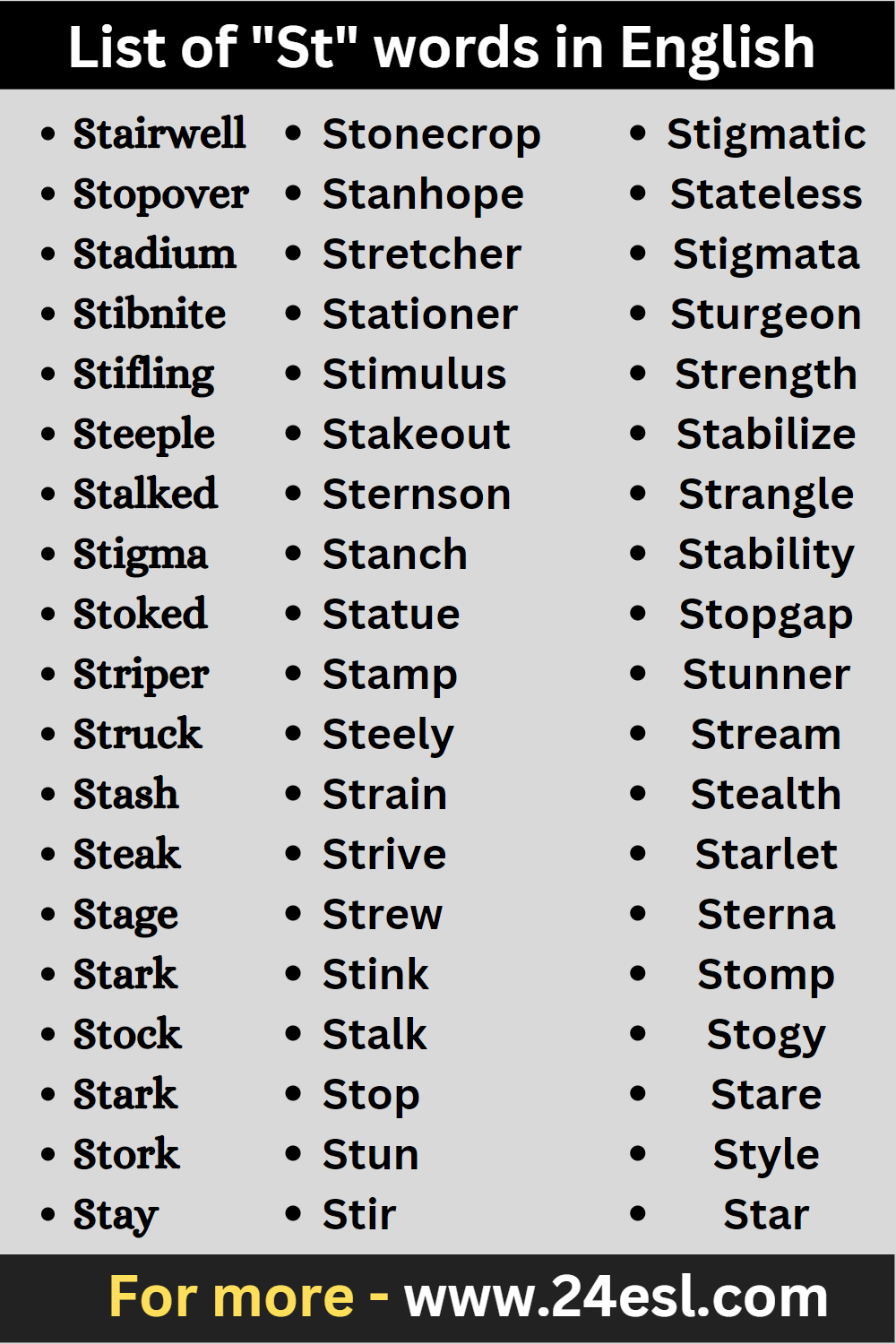Click the word Stopgap
Viewport: 896px width, 1344px height.
point(766,615)
